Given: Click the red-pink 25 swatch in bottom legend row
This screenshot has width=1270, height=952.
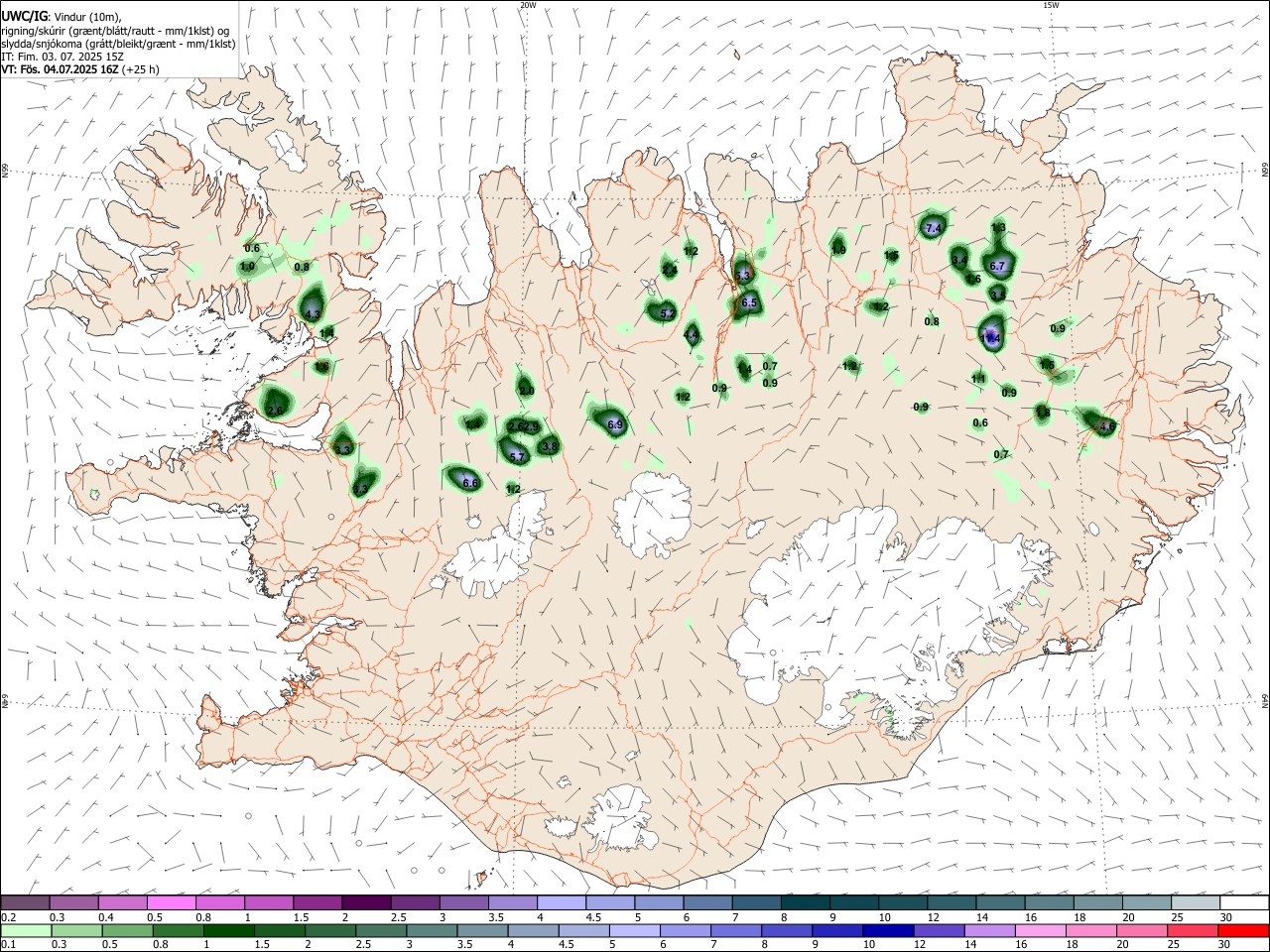Looking at the screenshot, I should (1193, 931).
